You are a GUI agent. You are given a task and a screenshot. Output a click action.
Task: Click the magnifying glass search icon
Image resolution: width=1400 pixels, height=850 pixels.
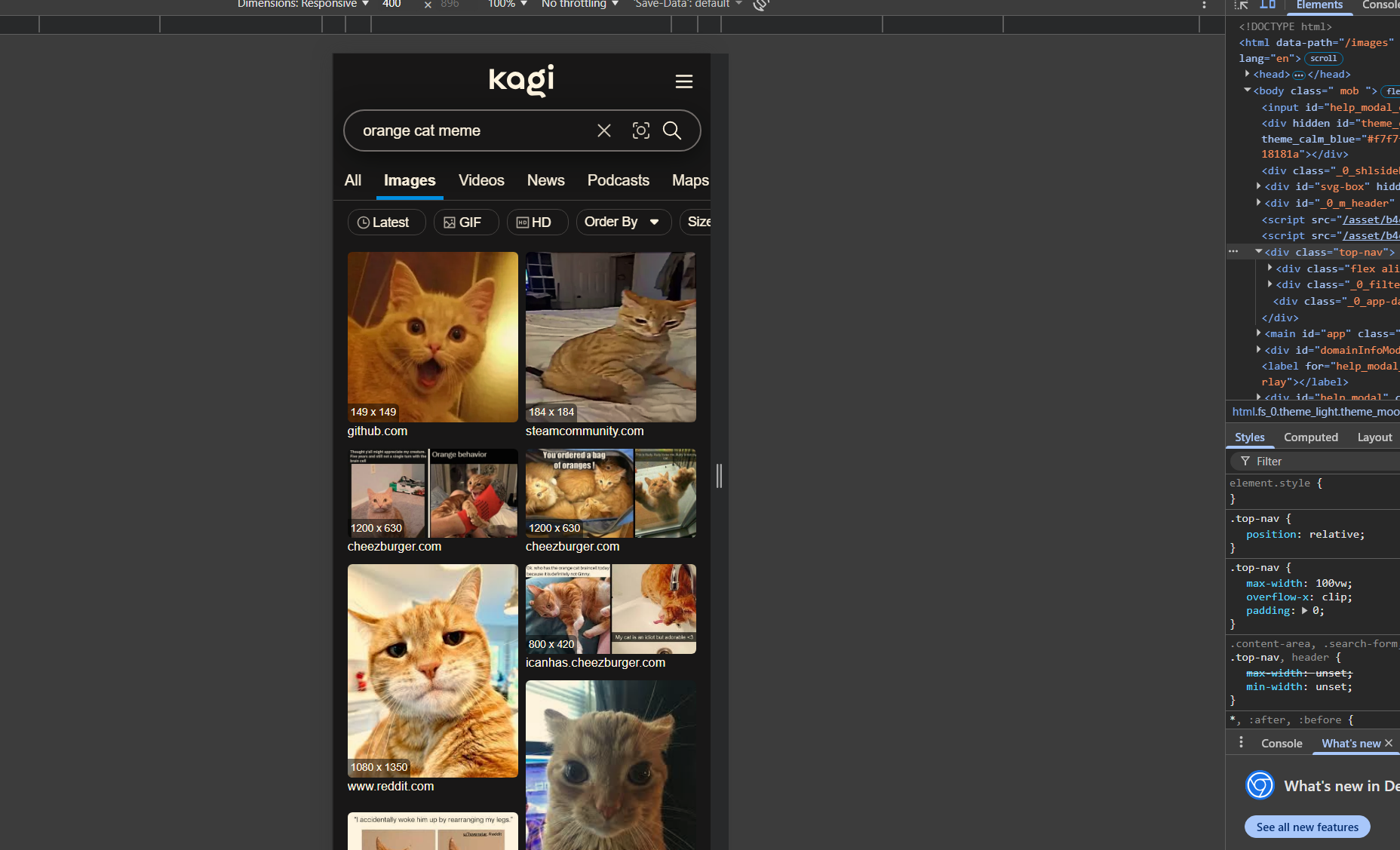tap(671, 130)
